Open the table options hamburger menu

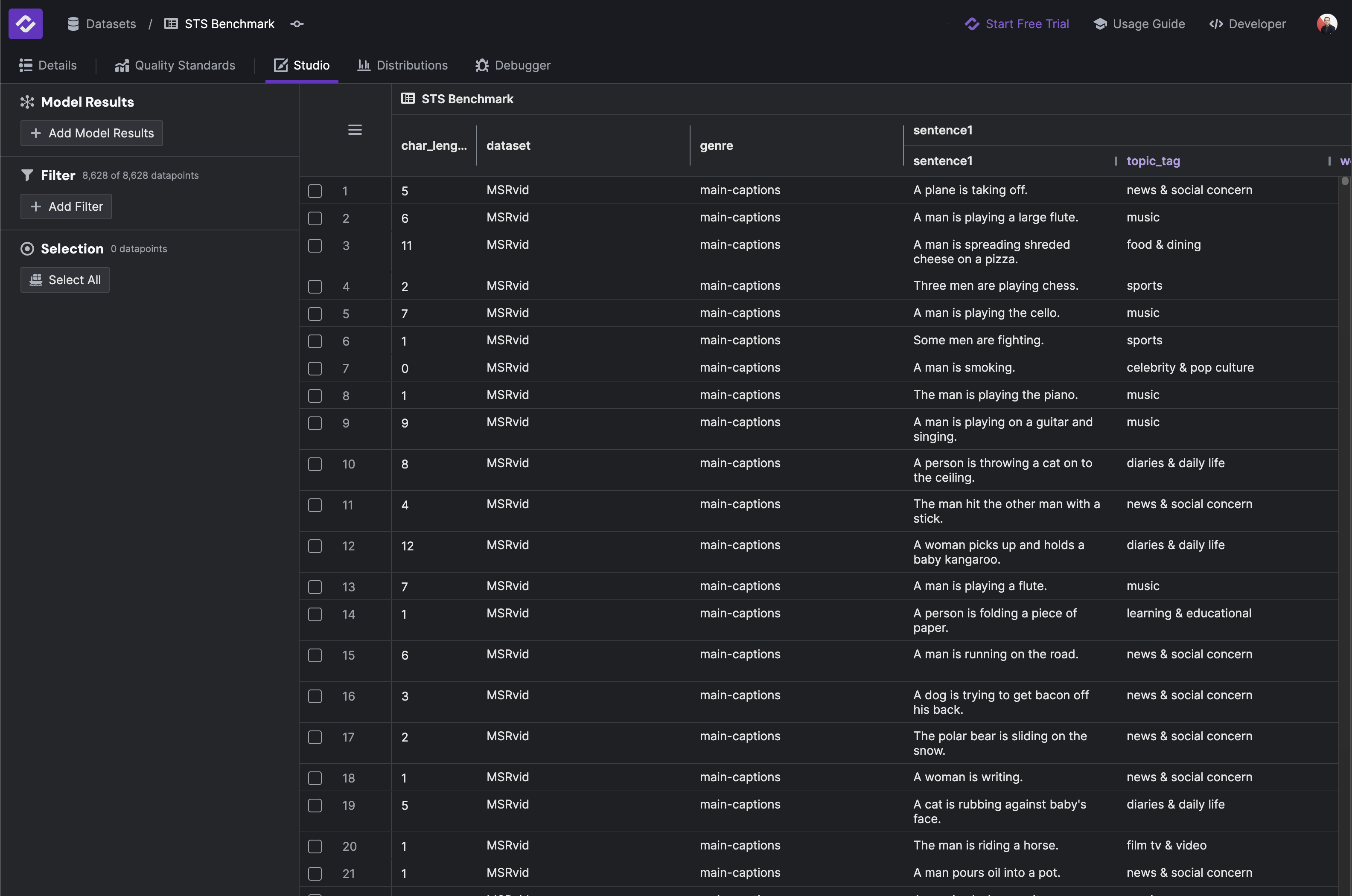[x=355, y=129]
